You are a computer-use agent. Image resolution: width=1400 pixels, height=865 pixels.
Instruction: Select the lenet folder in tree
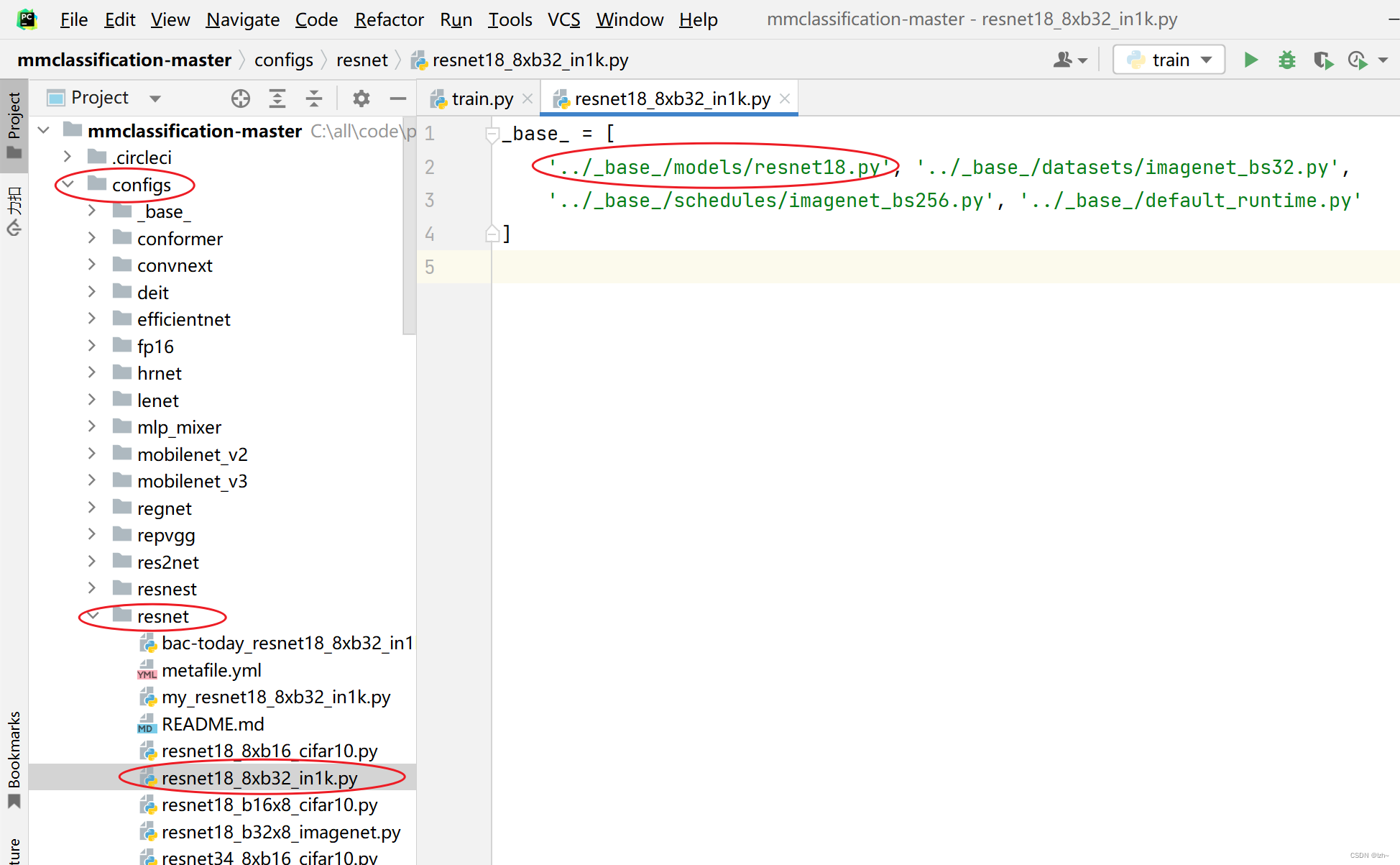[157, 401]
